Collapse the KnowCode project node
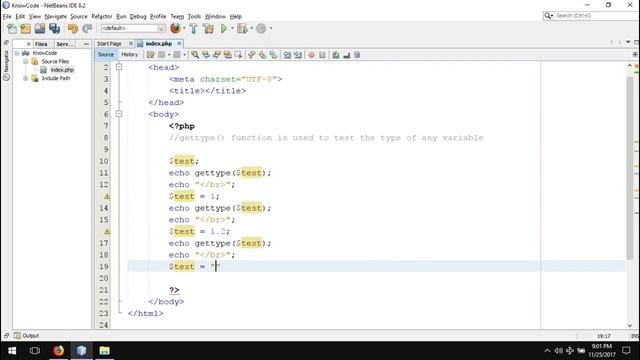Viewport: 640px width, 360px height. (x=17, y=53)
